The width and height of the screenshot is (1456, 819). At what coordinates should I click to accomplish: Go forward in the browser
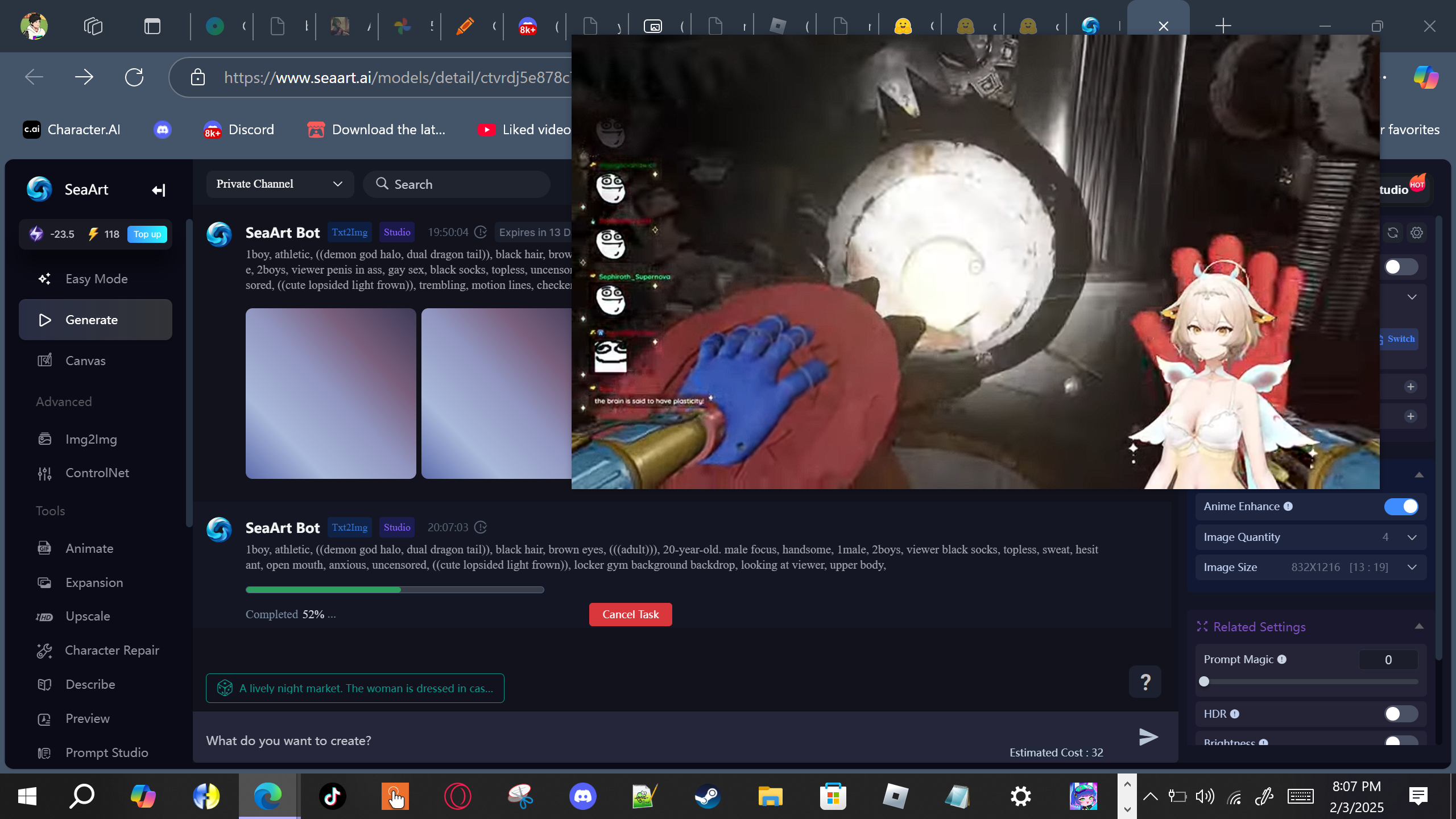point(84,77)
